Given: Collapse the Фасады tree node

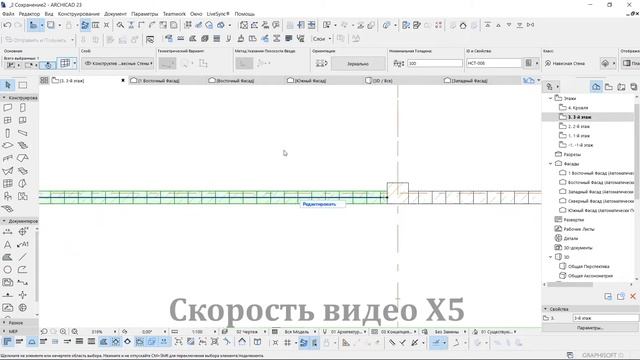Looking at the screenshot, I should 550,164.
